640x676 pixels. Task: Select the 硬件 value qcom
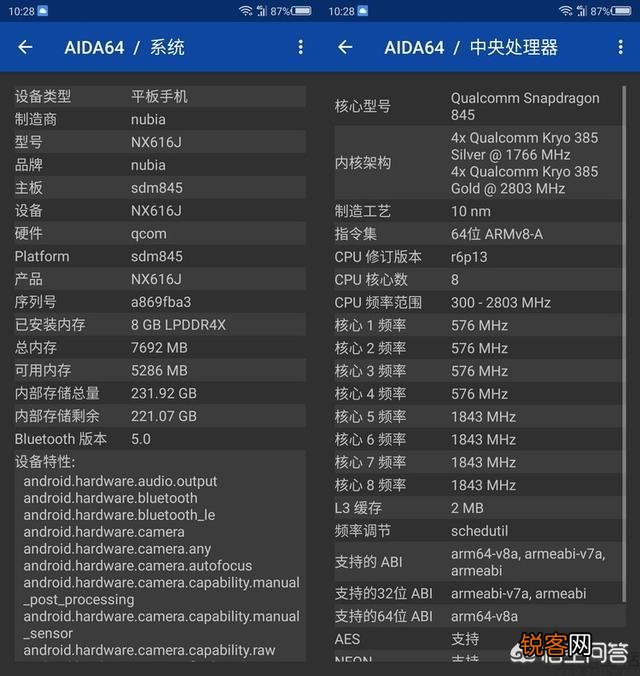coord(148,234)
